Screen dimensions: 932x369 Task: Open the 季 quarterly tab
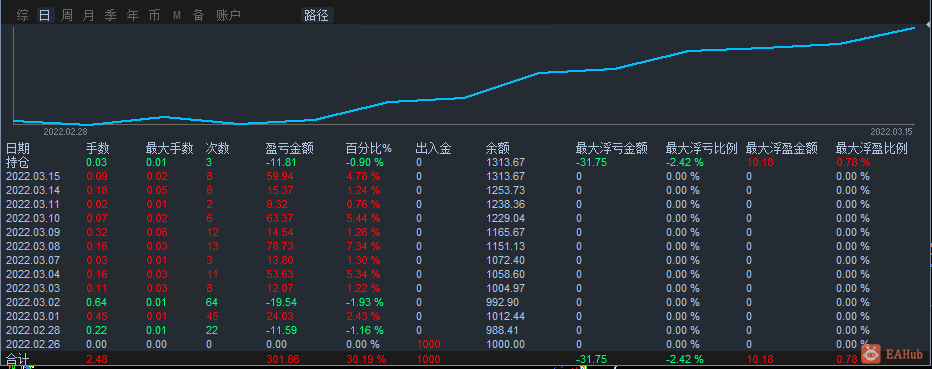pyautogui.click(x=111, y=15)
